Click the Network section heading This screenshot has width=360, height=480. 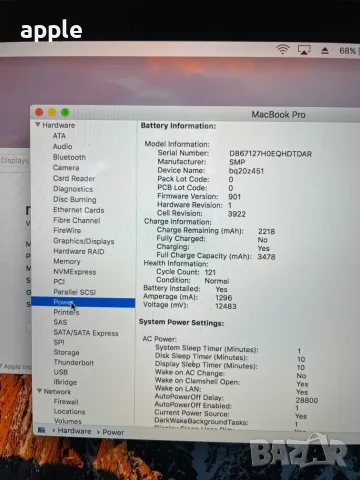coord(57,391)
